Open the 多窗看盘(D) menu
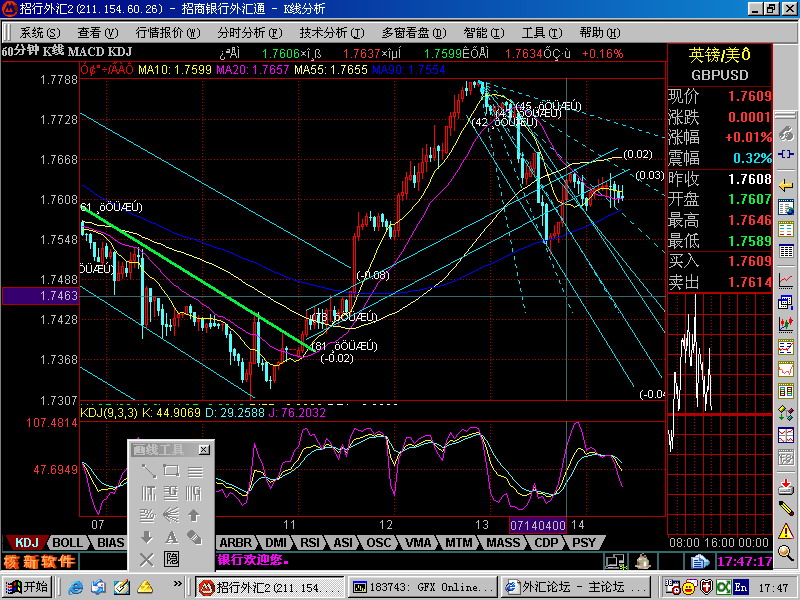The height and width of the screenshot is (600, 800). [x=414, y=33]
